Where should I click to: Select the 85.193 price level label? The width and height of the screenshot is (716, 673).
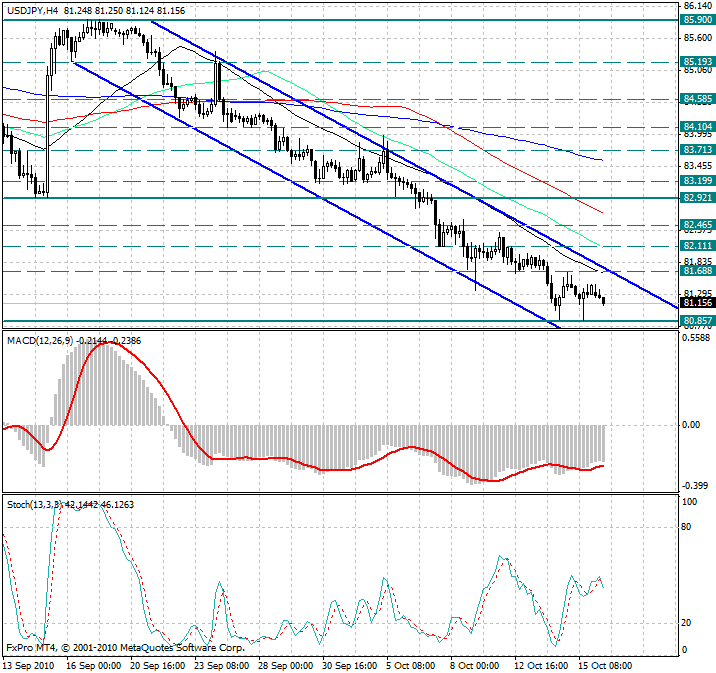(697, 62)
